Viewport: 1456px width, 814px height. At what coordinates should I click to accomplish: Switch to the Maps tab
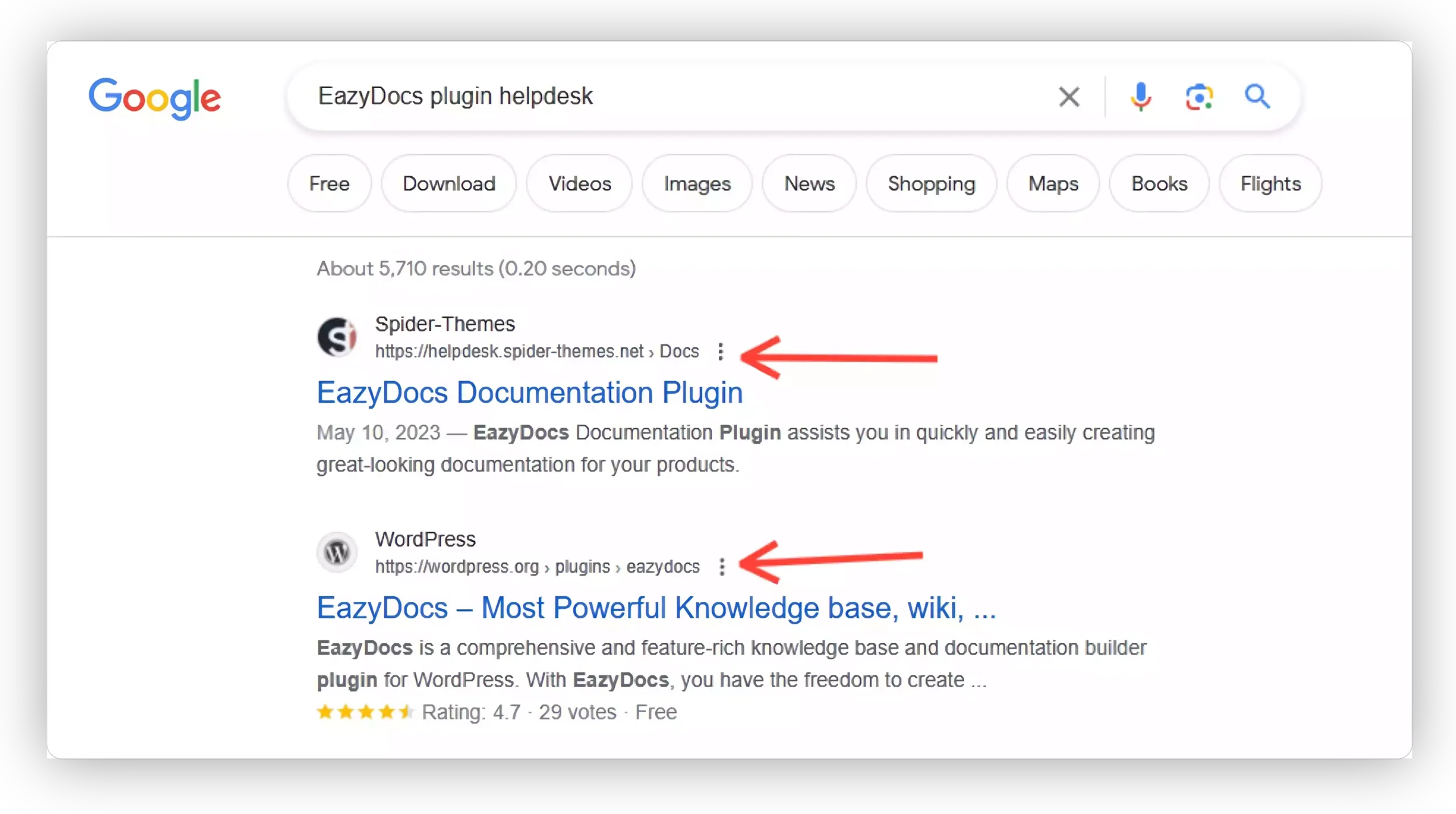coord(1053,184)
